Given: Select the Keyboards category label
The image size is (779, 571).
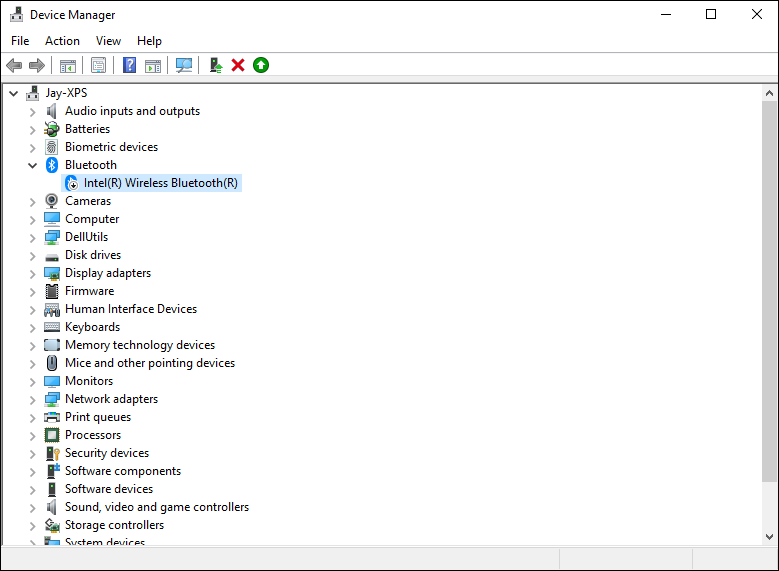Looking at the screenshot, I should pos(92,327).
